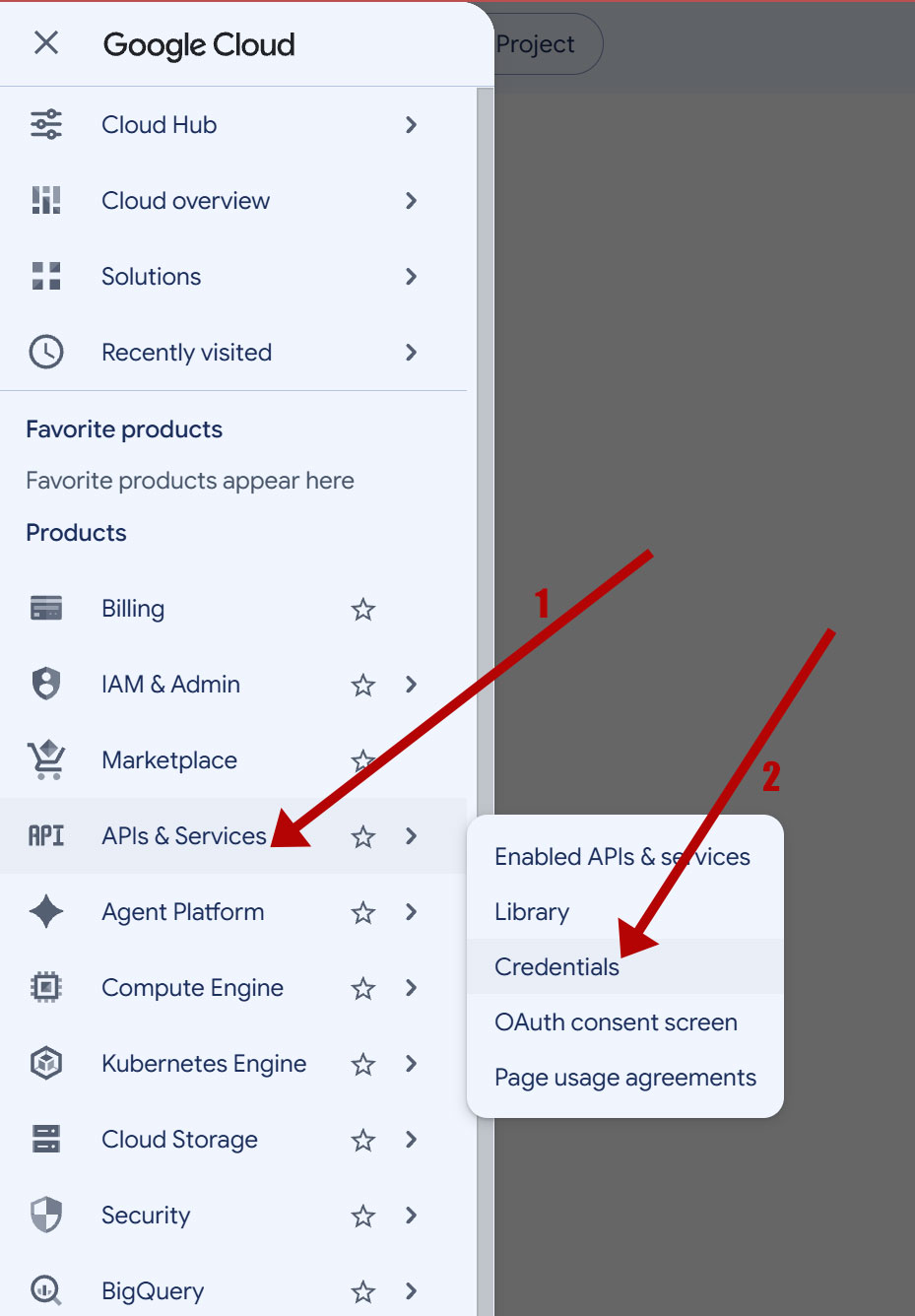This screenshot has width=915, height=1316.
Task: Click the Solutions grid icon
Action: click(x=46, y=276)
